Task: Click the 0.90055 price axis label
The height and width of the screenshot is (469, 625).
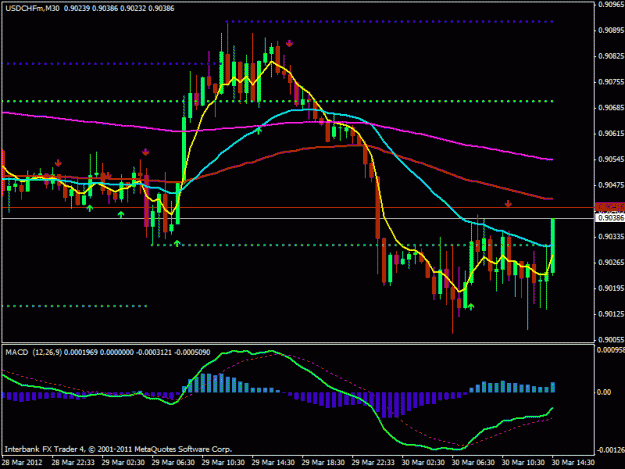Action: tap(611, 340)
